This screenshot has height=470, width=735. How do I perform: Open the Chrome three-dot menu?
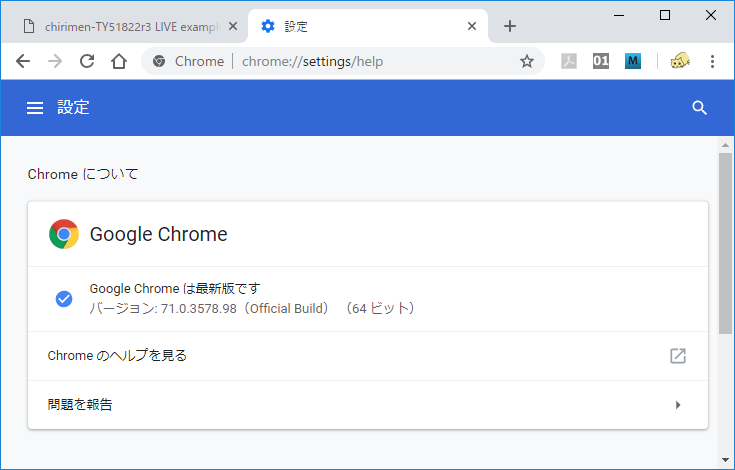click(713, 61)
